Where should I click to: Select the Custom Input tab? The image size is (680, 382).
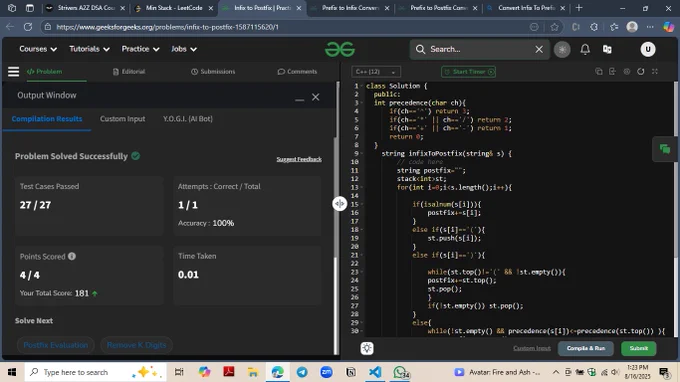122,119
